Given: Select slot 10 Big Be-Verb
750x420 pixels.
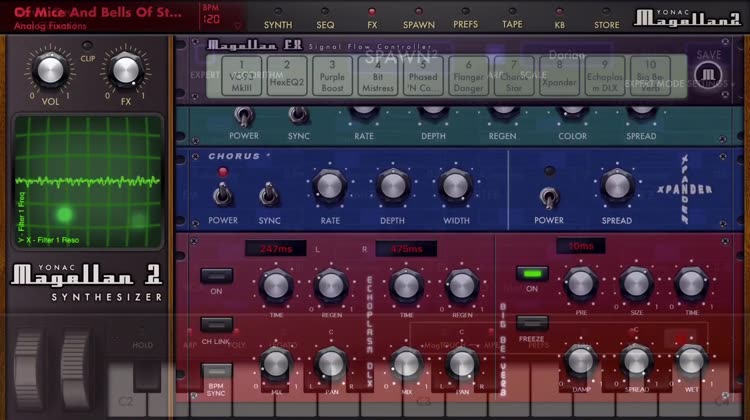Looking at the screenshot, I should 651,76.
